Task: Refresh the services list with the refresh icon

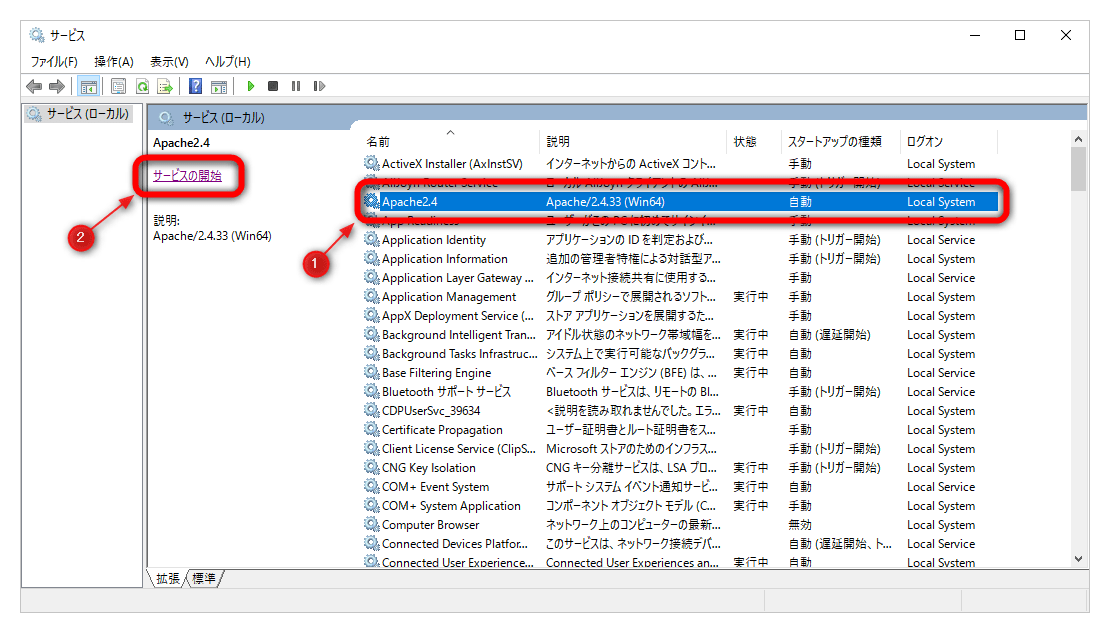Action: click(x=141, y=86)
